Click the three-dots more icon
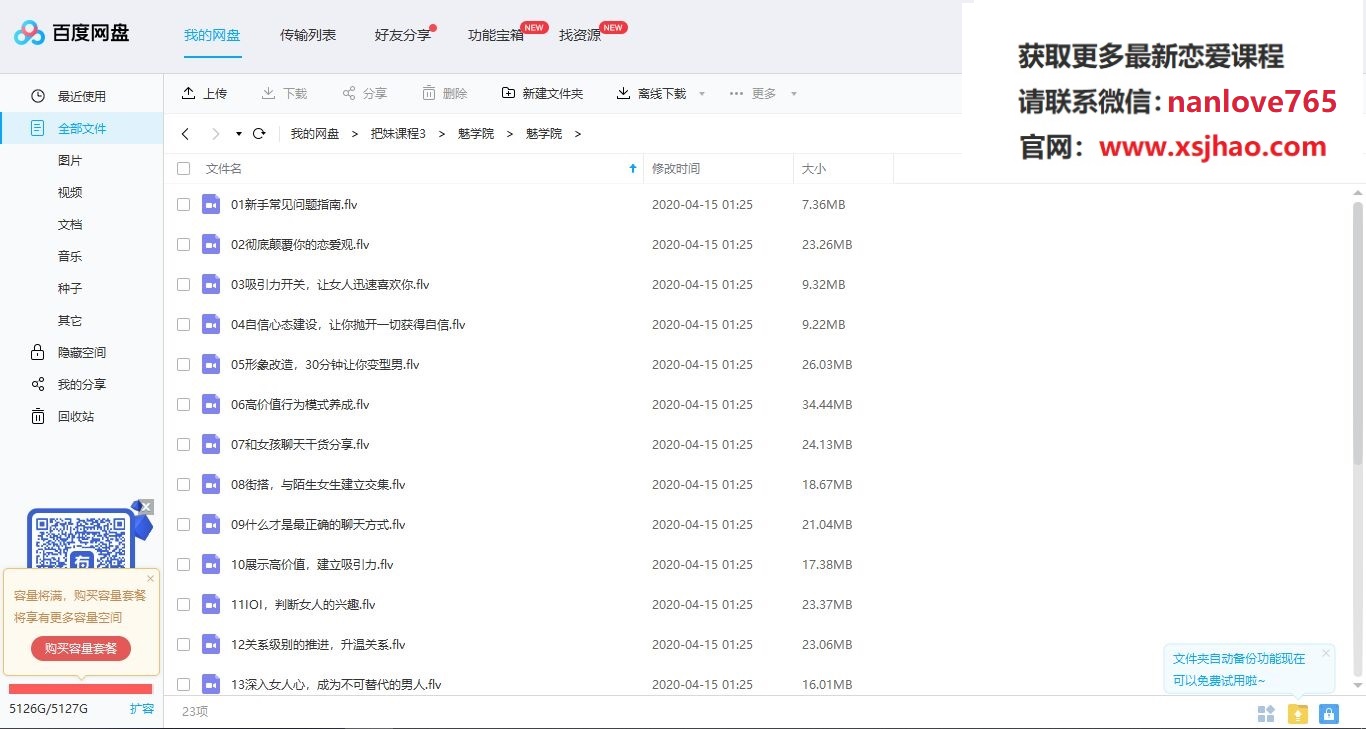Screen dimensions: 1366x729 pyautogui.click(x=736, y=93)
